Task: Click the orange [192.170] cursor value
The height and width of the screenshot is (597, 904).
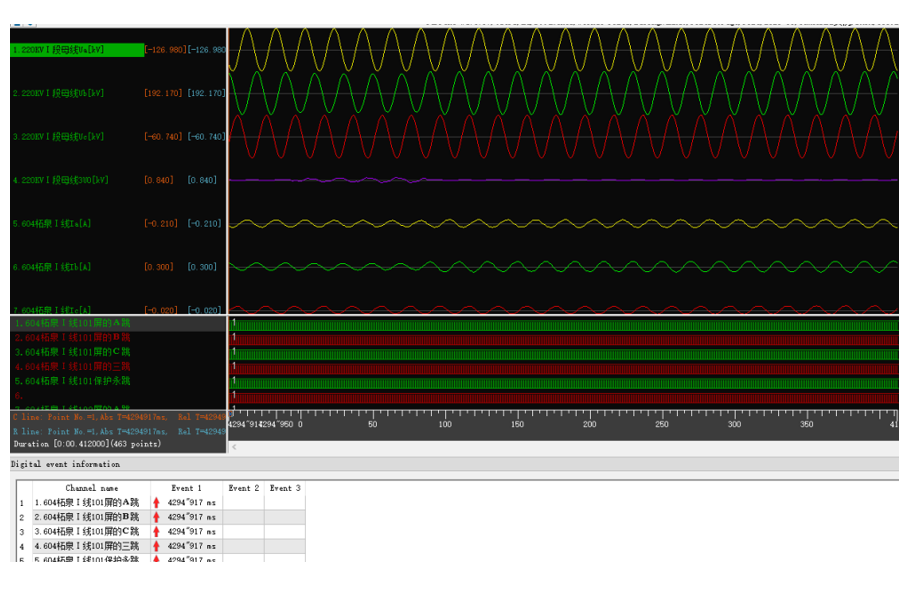Action: (x=163, y=93)
